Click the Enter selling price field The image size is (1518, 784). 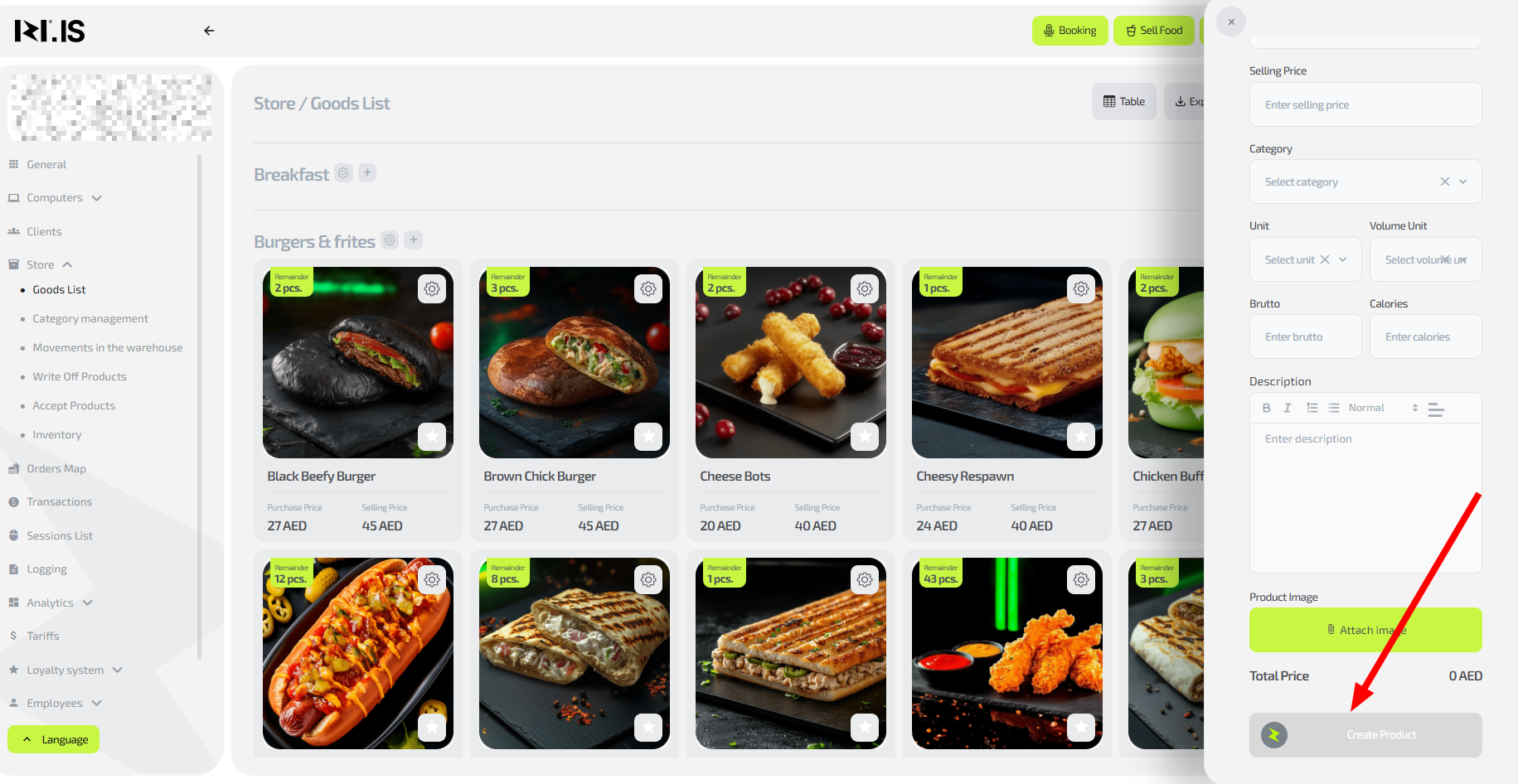(1365, 104)
